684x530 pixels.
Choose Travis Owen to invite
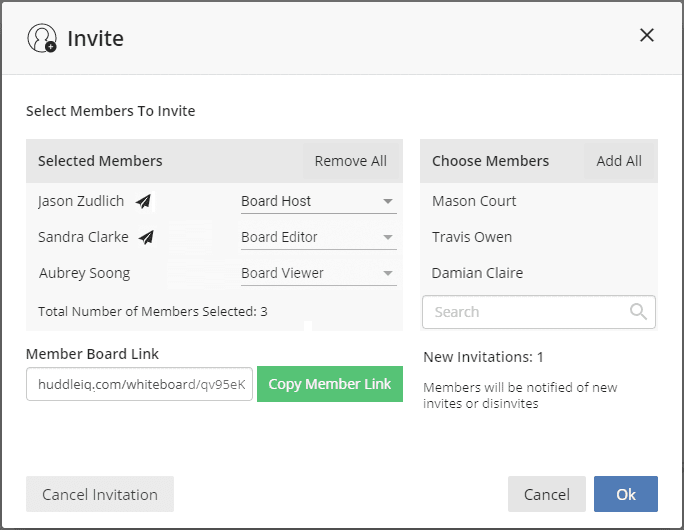(472, 237)
